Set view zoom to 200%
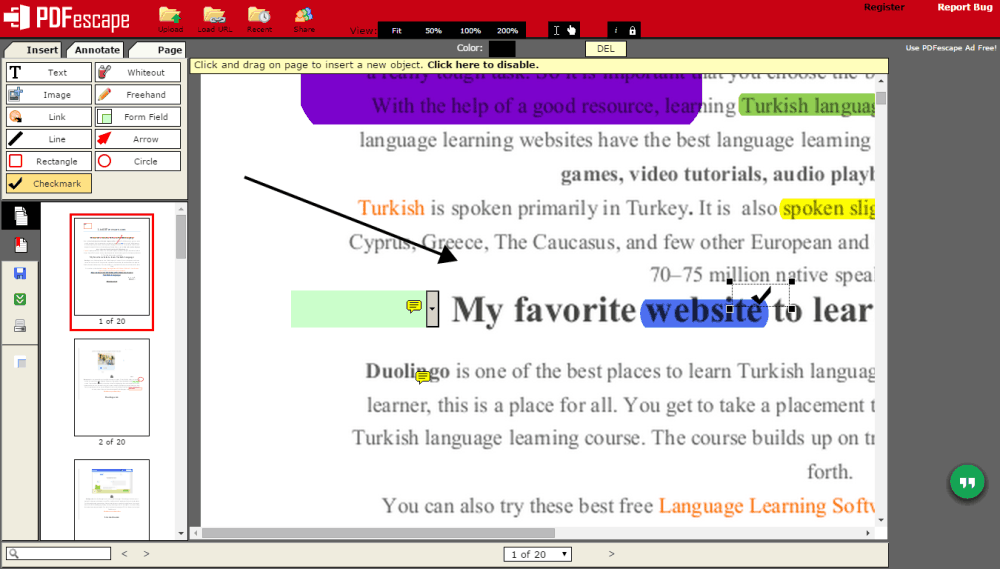 tap(508, 31)
